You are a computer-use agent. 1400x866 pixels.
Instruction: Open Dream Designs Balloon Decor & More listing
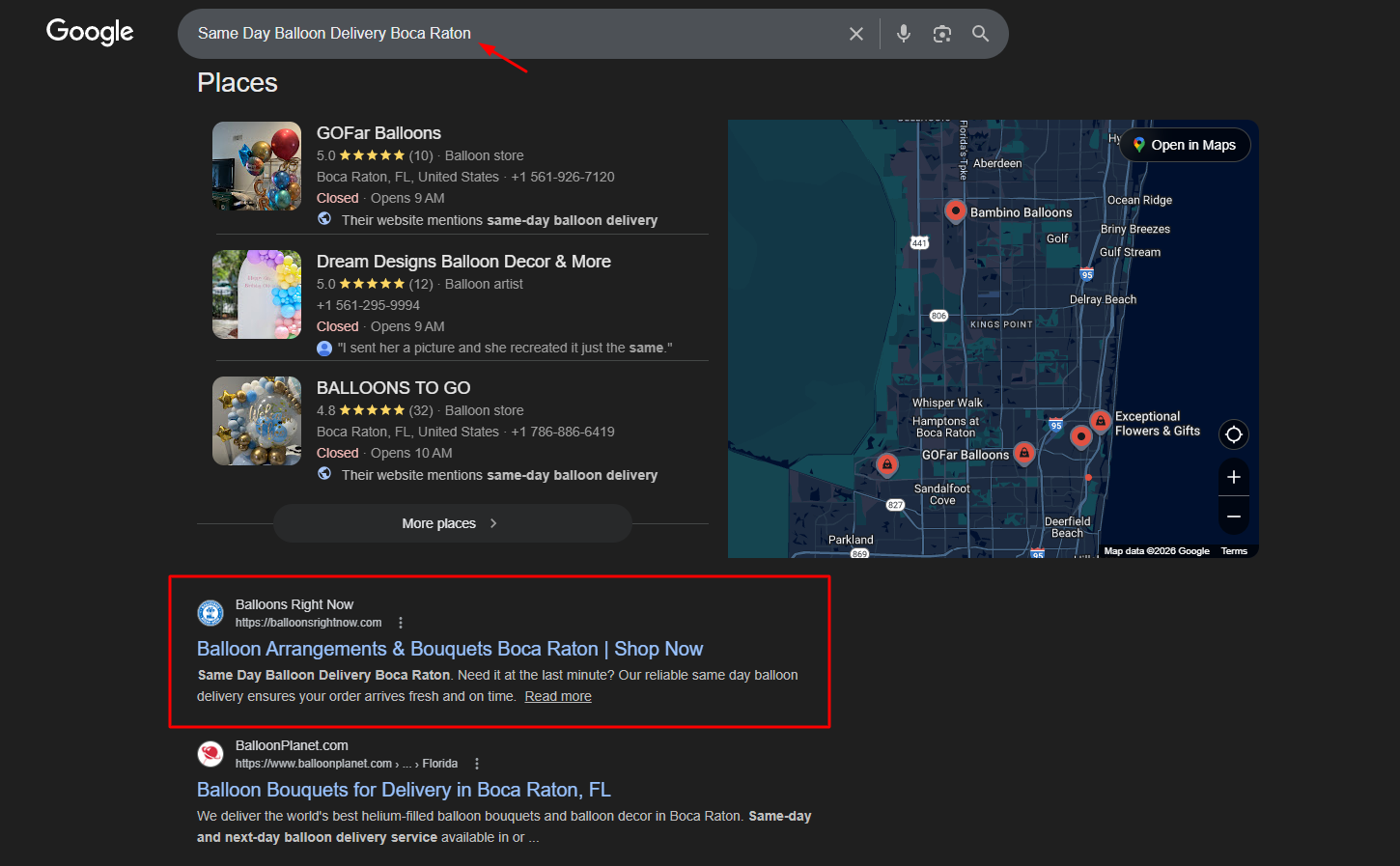463,262
